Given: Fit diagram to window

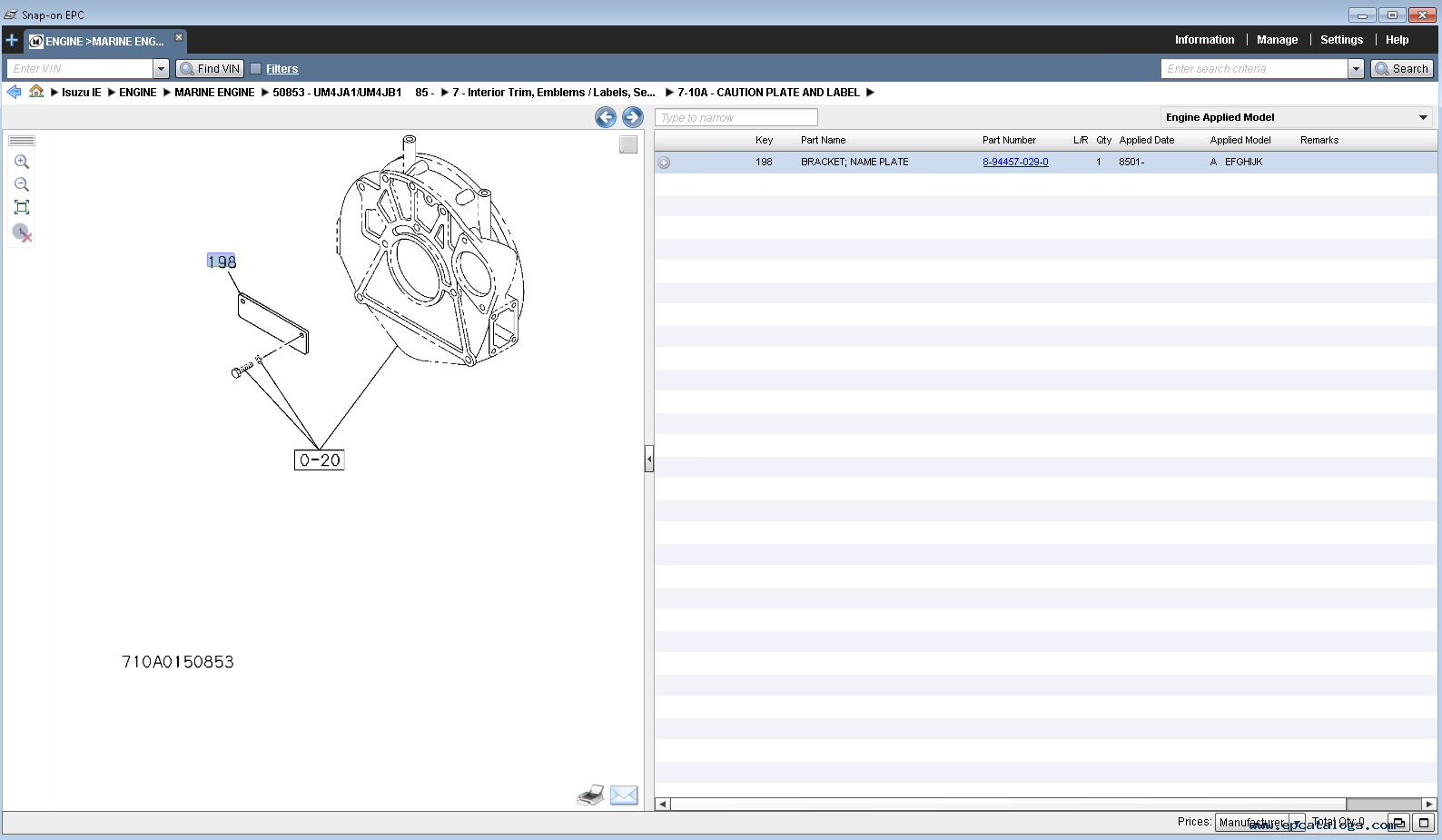Looking at the screenshot, I should pos(22,207).
